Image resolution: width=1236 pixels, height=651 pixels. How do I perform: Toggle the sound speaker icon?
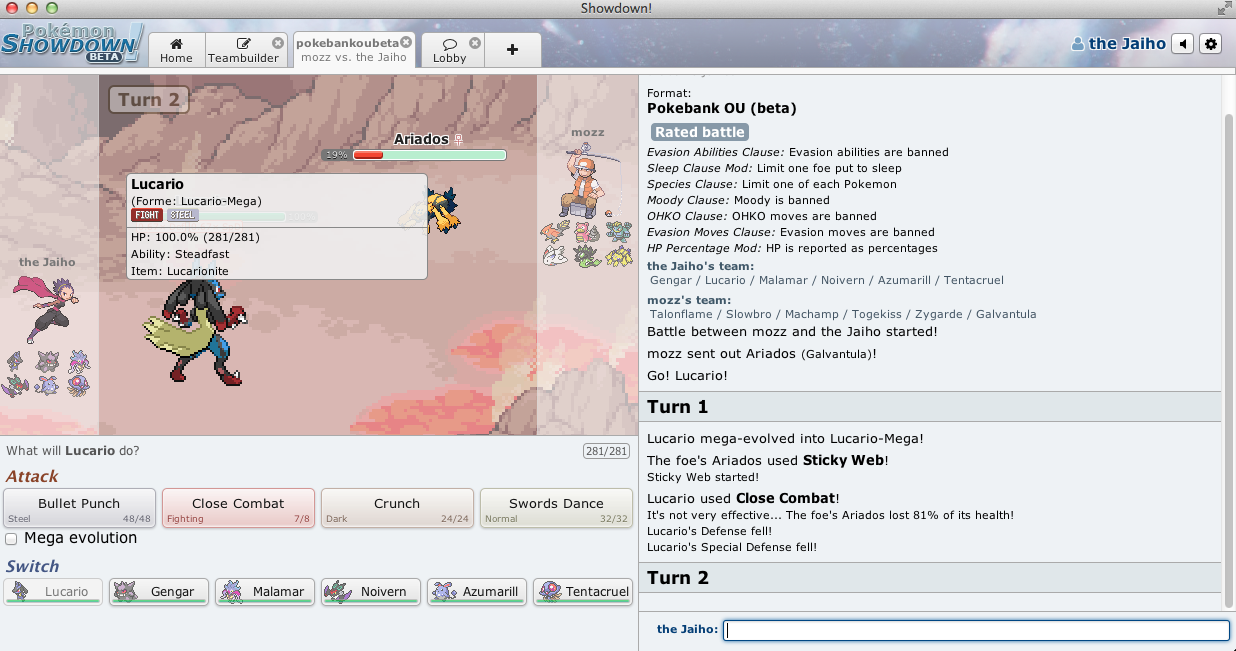pyautogui.click(x=1182, y=44)
